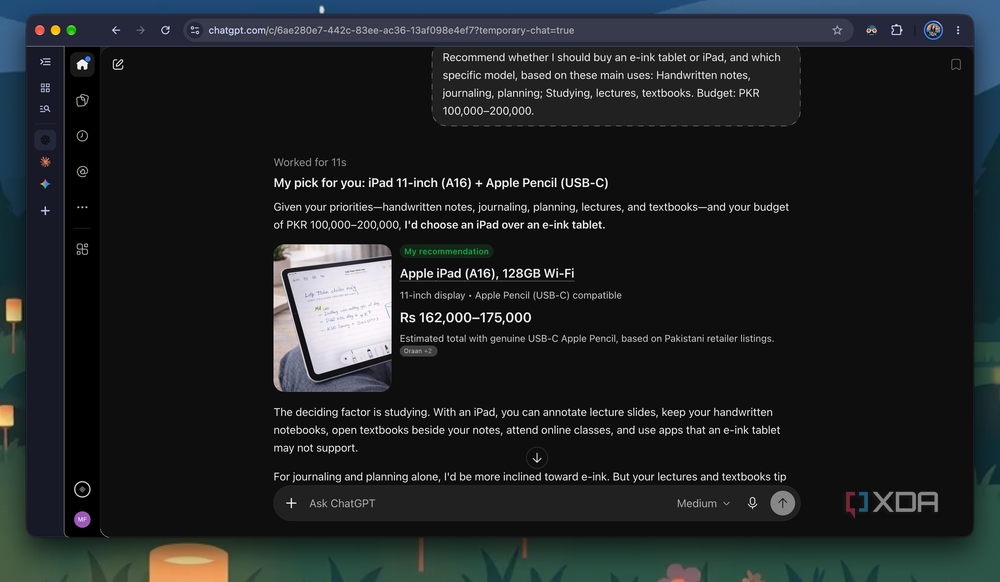
Task: Reload the ChatGPT page
Action: point(165,30)
